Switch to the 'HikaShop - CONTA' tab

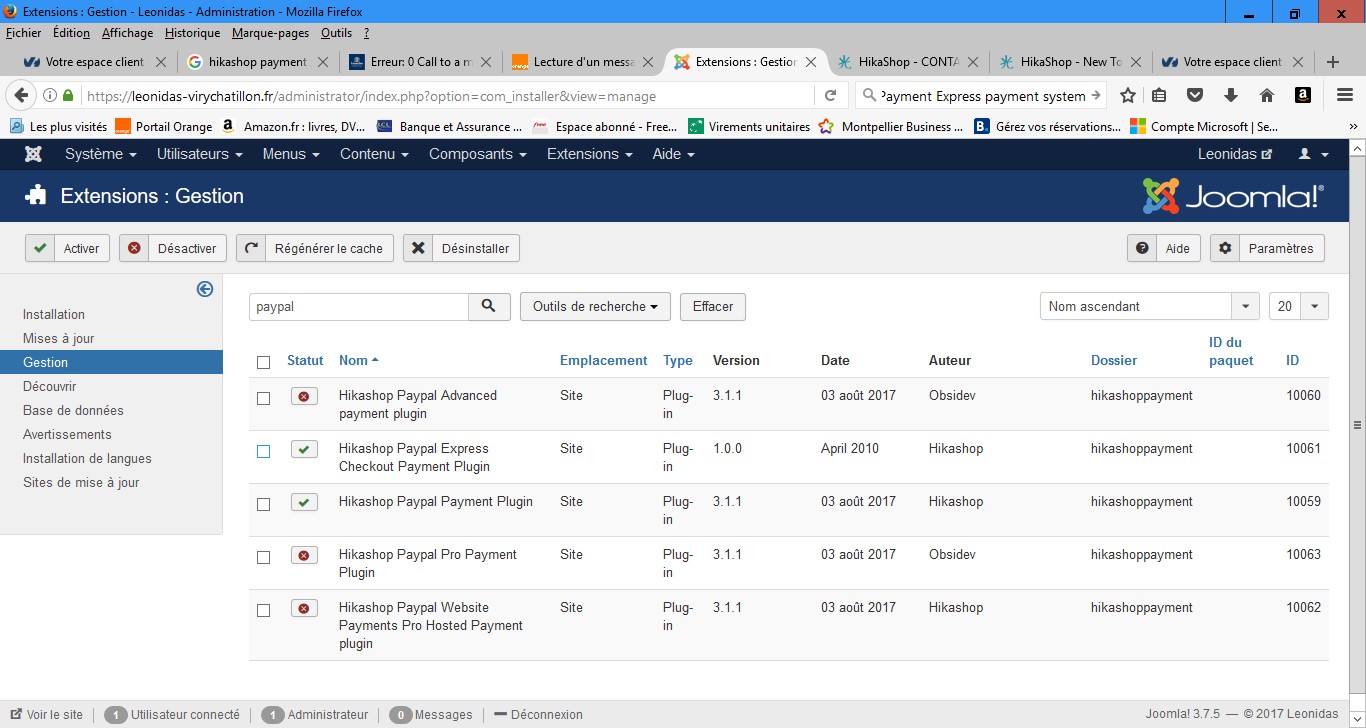(908, 62)
